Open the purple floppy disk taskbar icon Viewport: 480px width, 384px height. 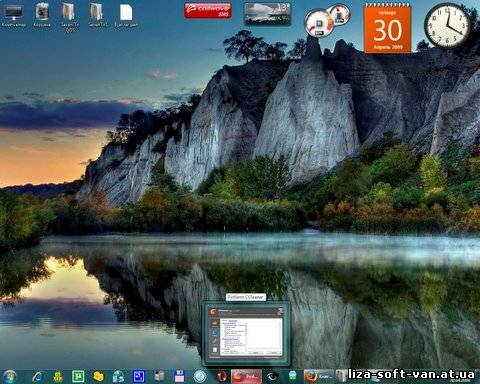(x=180, y=376)
